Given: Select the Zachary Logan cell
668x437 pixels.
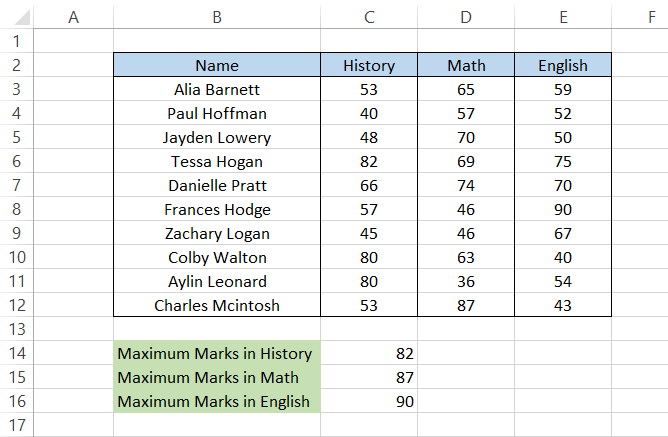Looking at the screenshot, I should pyautogui.click(x=217, y=233).
